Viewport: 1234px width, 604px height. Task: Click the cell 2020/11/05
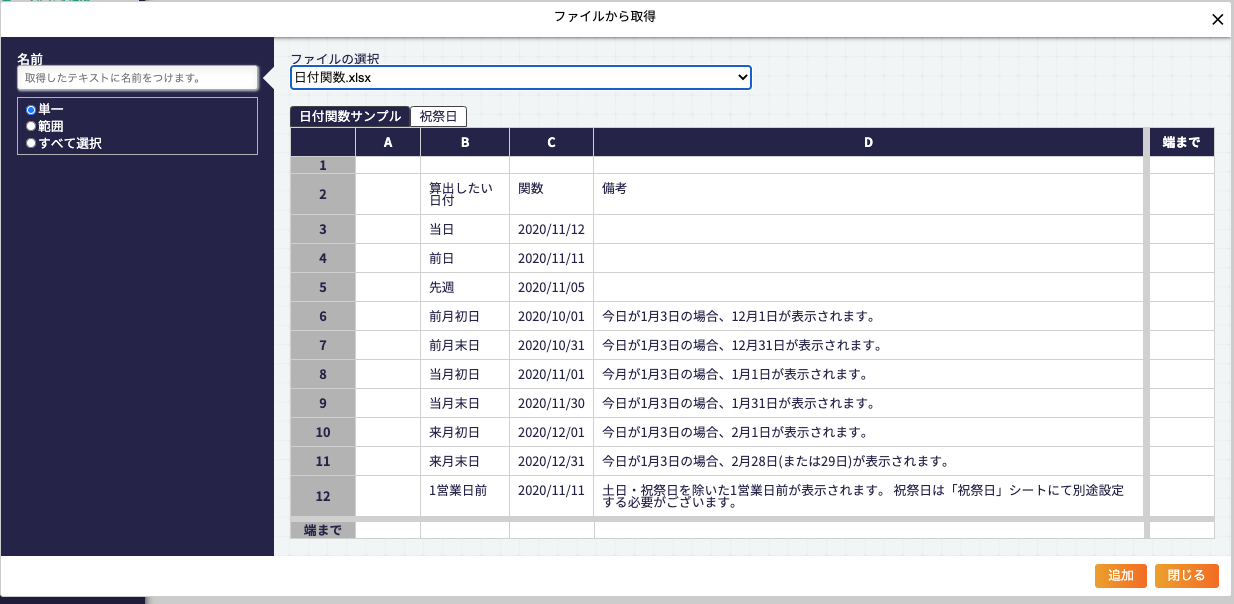point(551,287)
